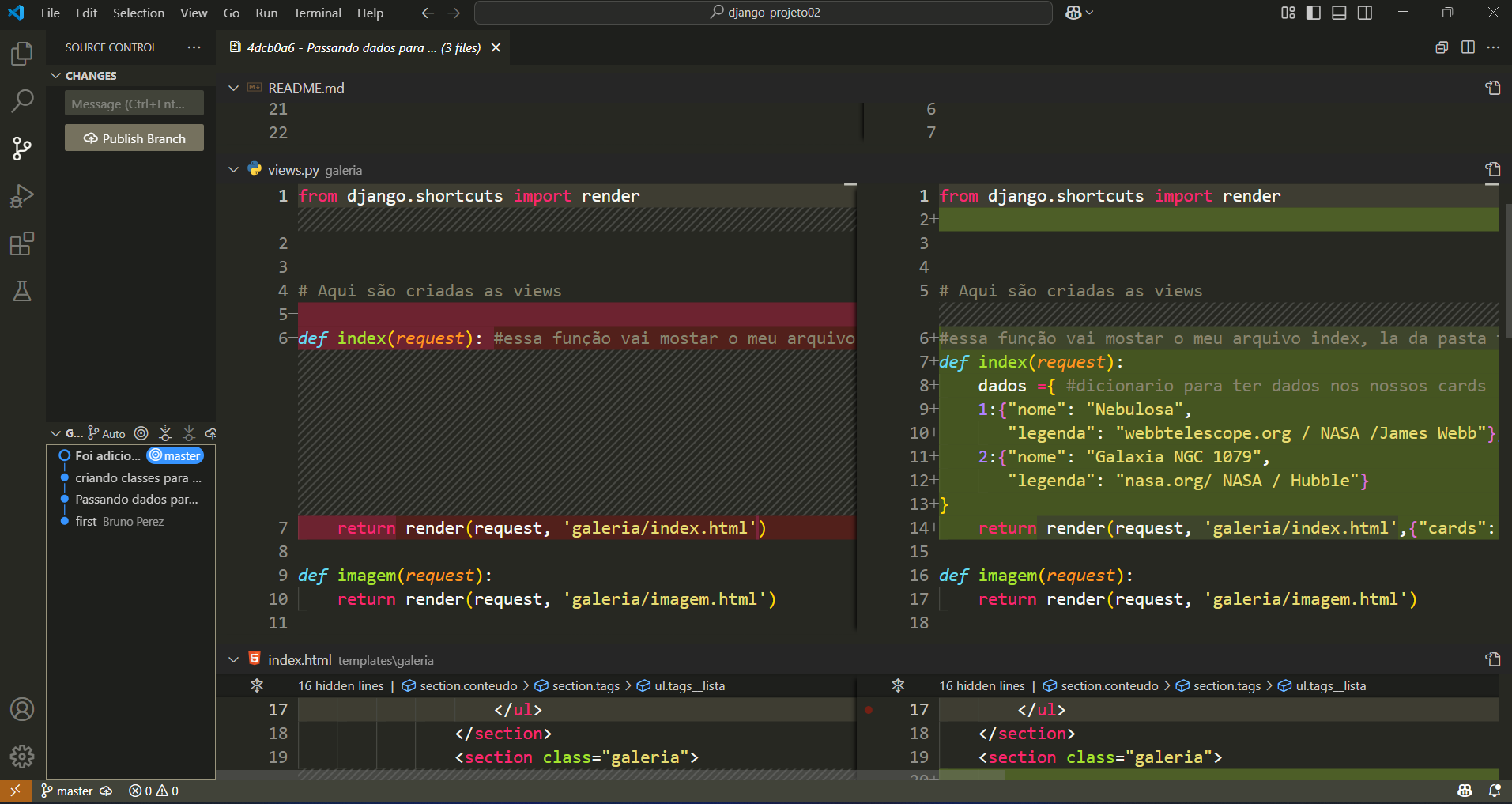Viewport: 1512px width, 804px height.
Task: Open the Search view in activity bar
Action: tap(22, 101)
